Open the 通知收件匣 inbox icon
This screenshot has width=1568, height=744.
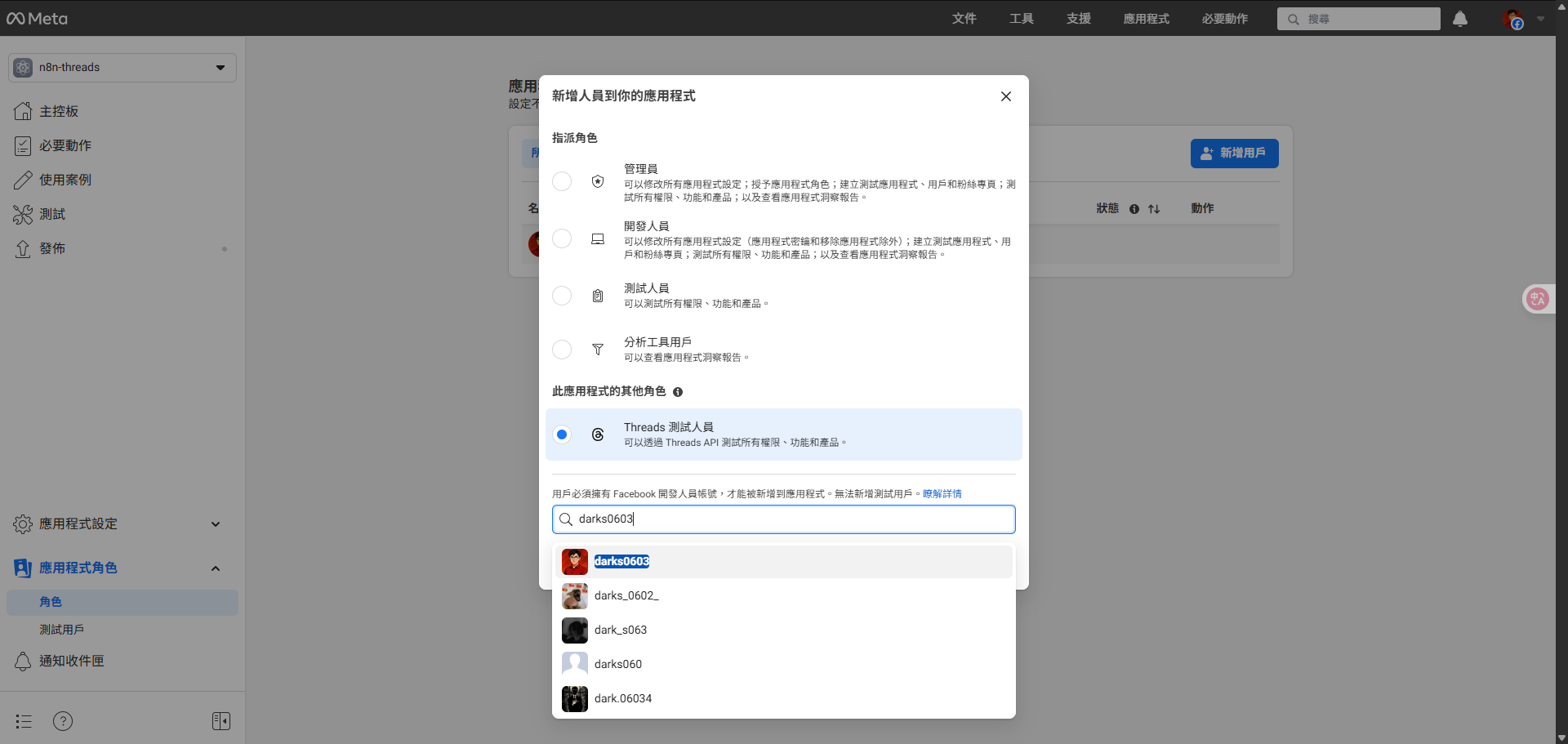(x=23, y=661)
